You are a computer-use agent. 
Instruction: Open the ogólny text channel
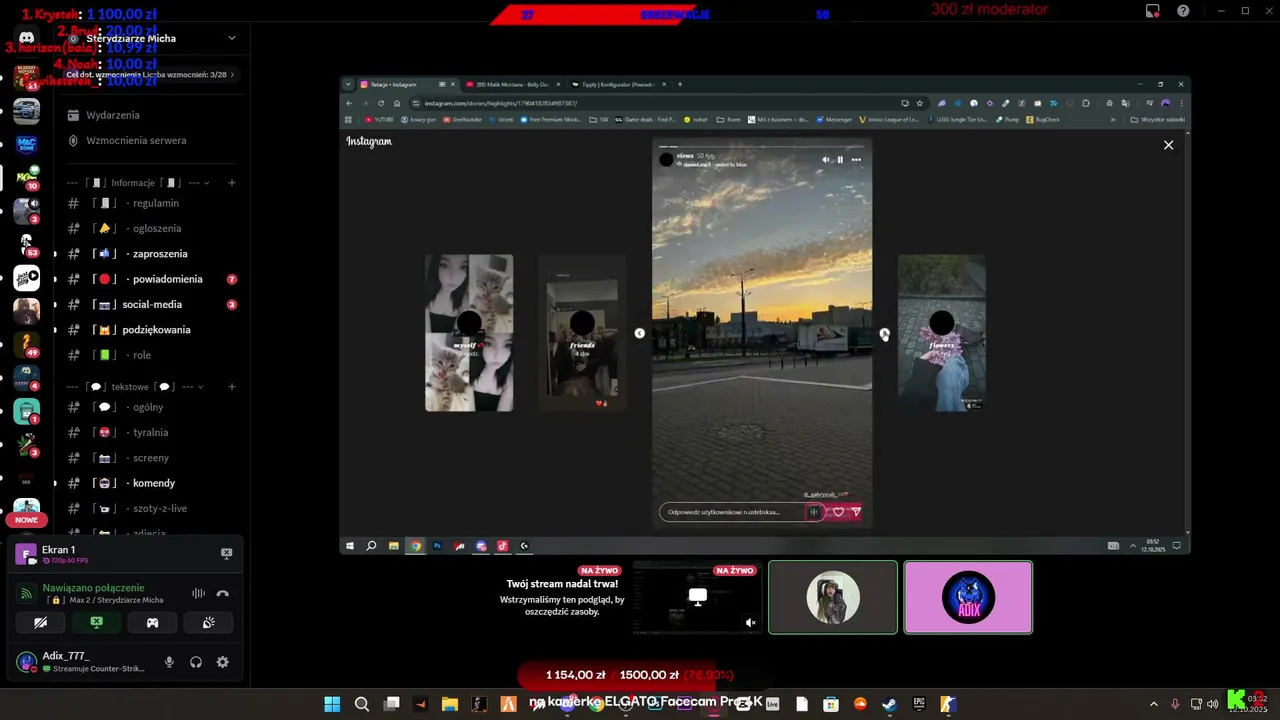pos(150,407)
